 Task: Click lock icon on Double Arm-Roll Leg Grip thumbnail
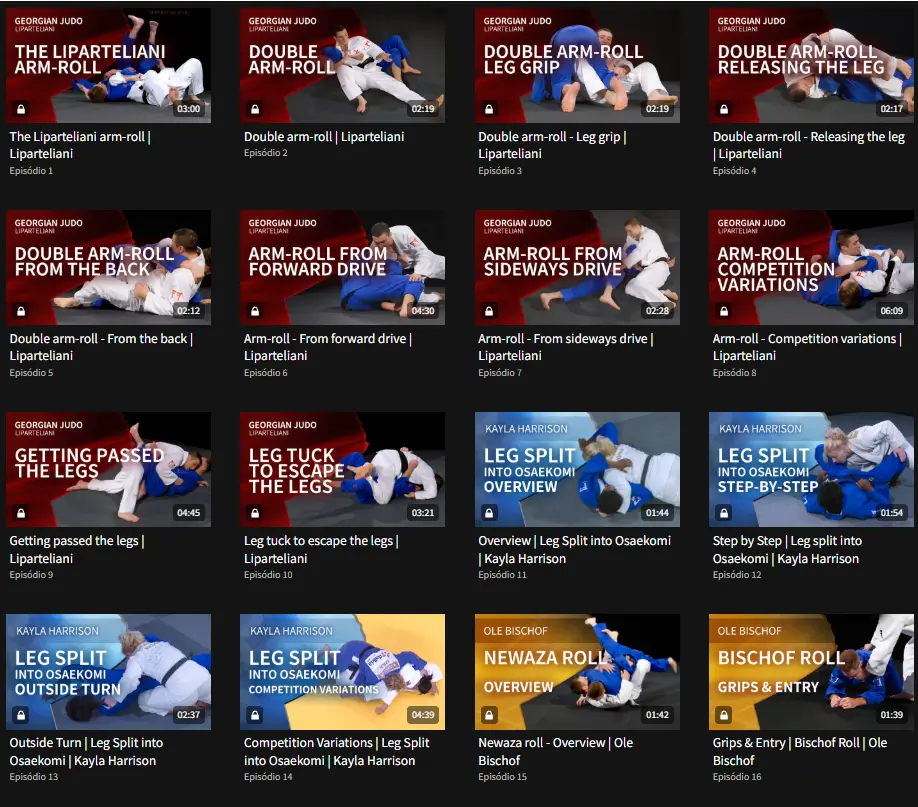[x=489, y=109]
